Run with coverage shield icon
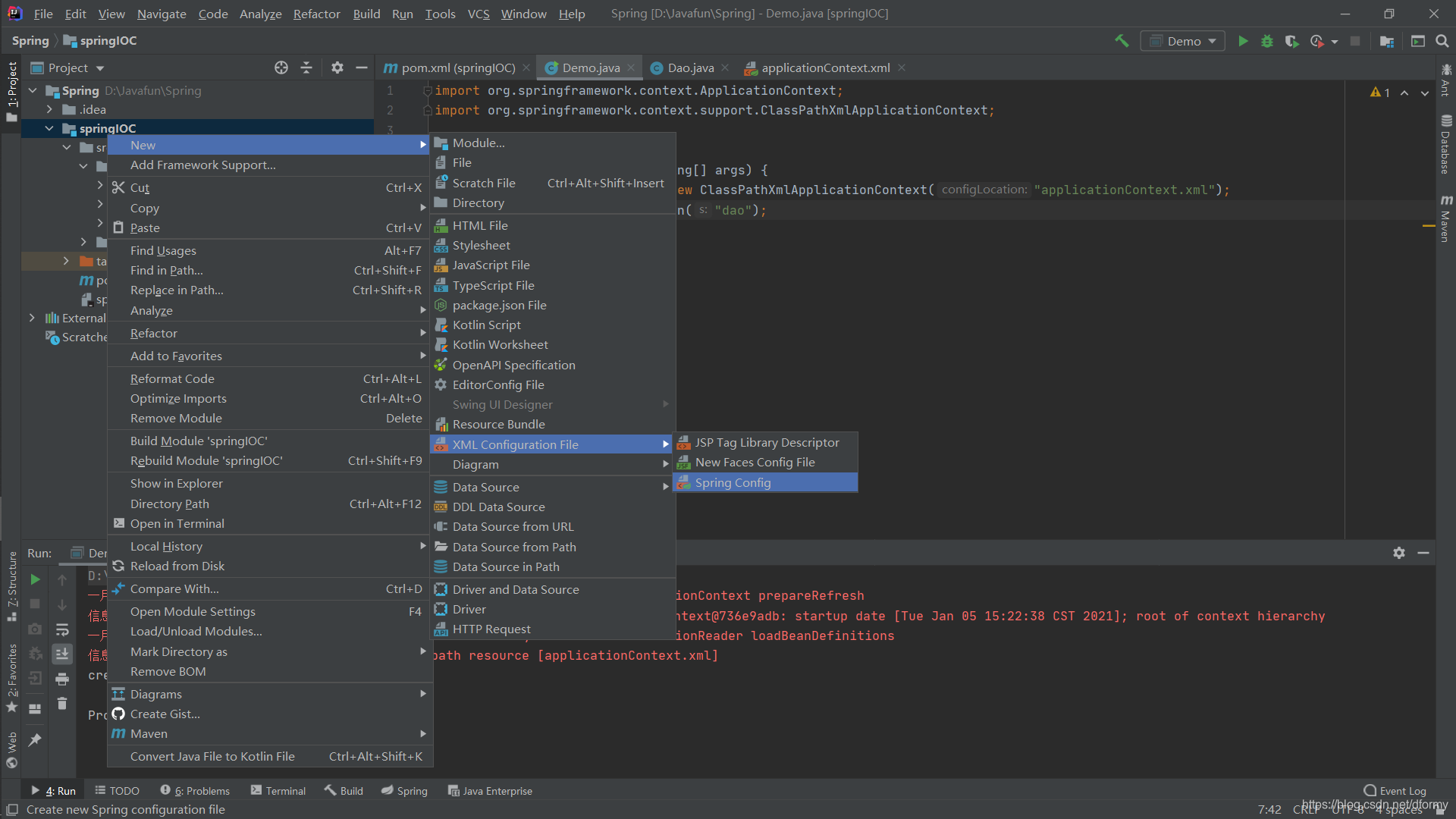 tap(1291, 41)
